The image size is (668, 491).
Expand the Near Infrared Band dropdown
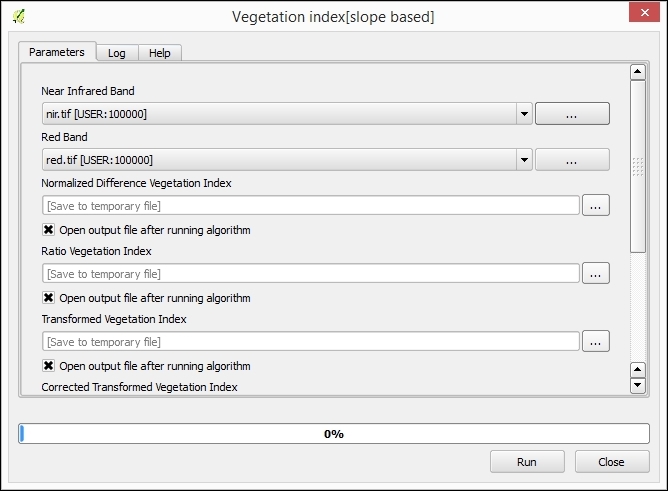(x=524, y=114)
